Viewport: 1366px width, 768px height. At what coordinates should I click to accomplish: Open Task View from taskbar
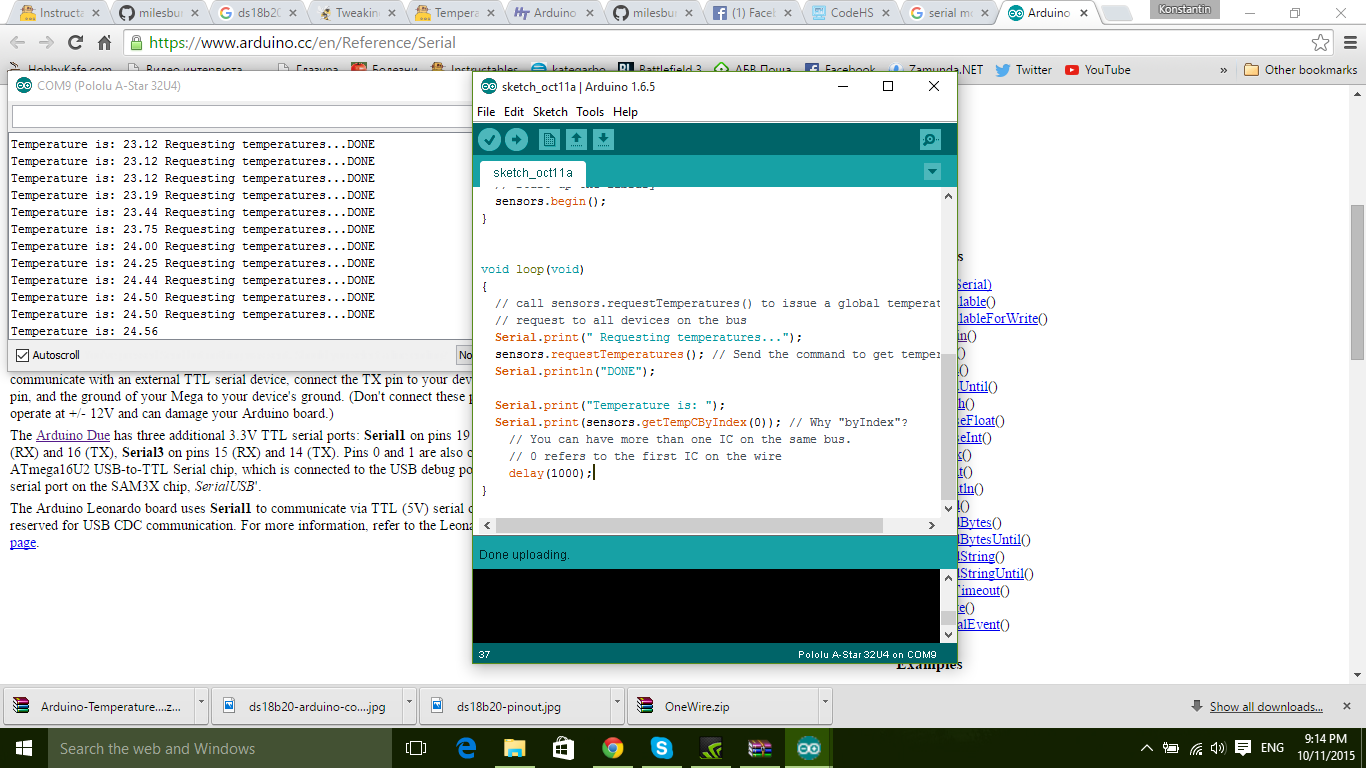tap(416, 748)
